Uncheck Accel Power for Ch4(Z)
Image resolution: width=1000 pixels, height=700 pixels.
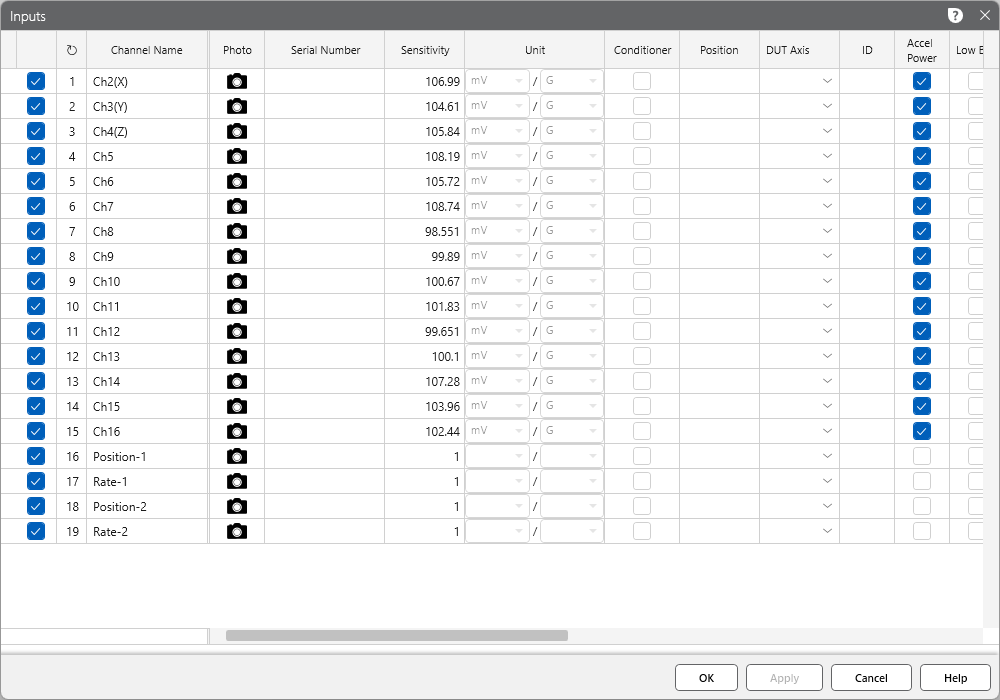point(921,131)
